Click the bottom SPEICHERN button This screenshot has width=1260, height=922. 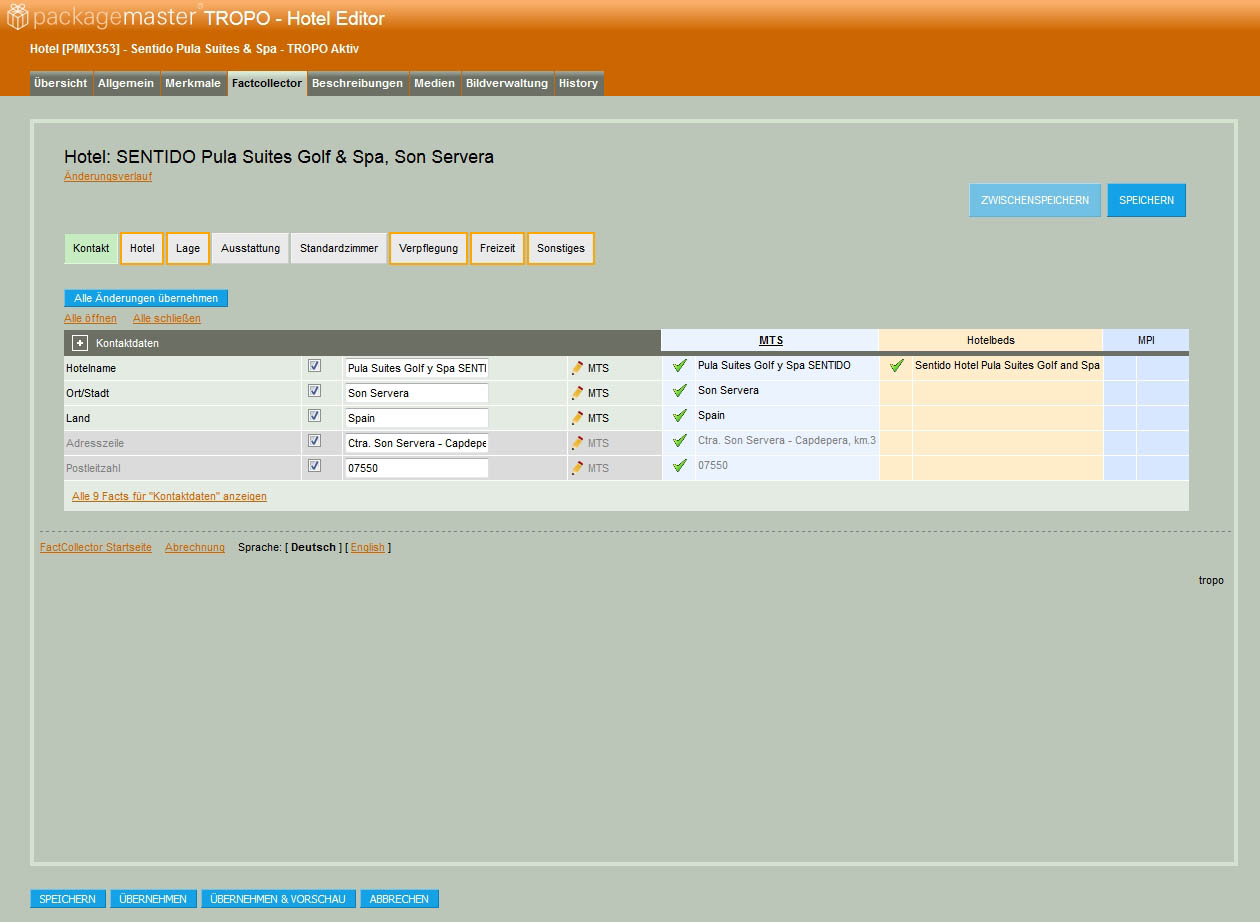(x=68, y=899)
